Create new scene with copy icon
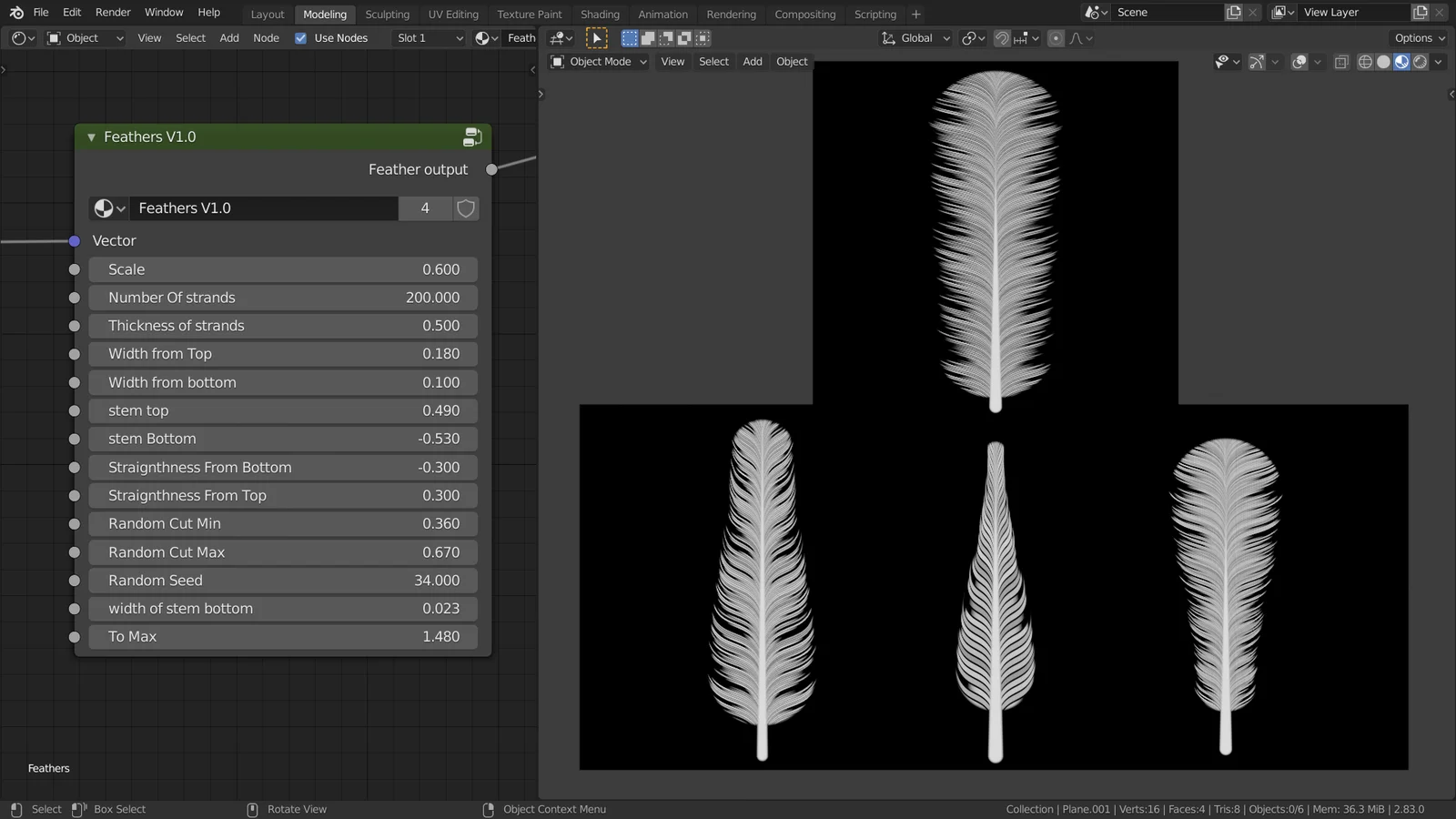Screen dimensions: 1456x819 [1233, 13]
